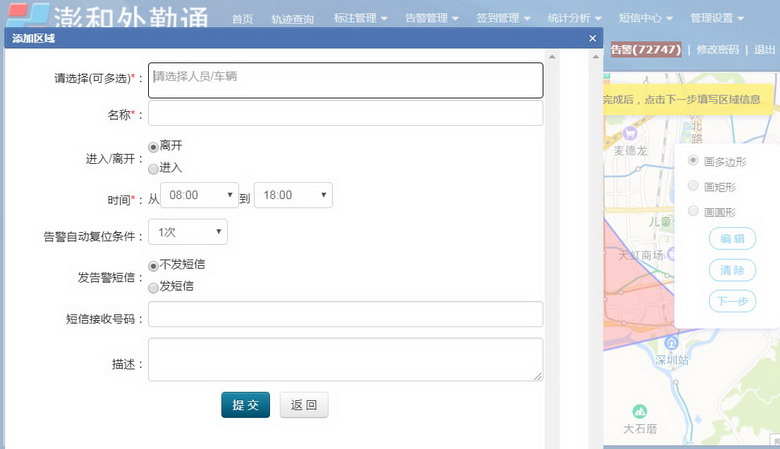Open the 1次 alarm reset dropdown
780x449 pixels.
tap(188, 232)
